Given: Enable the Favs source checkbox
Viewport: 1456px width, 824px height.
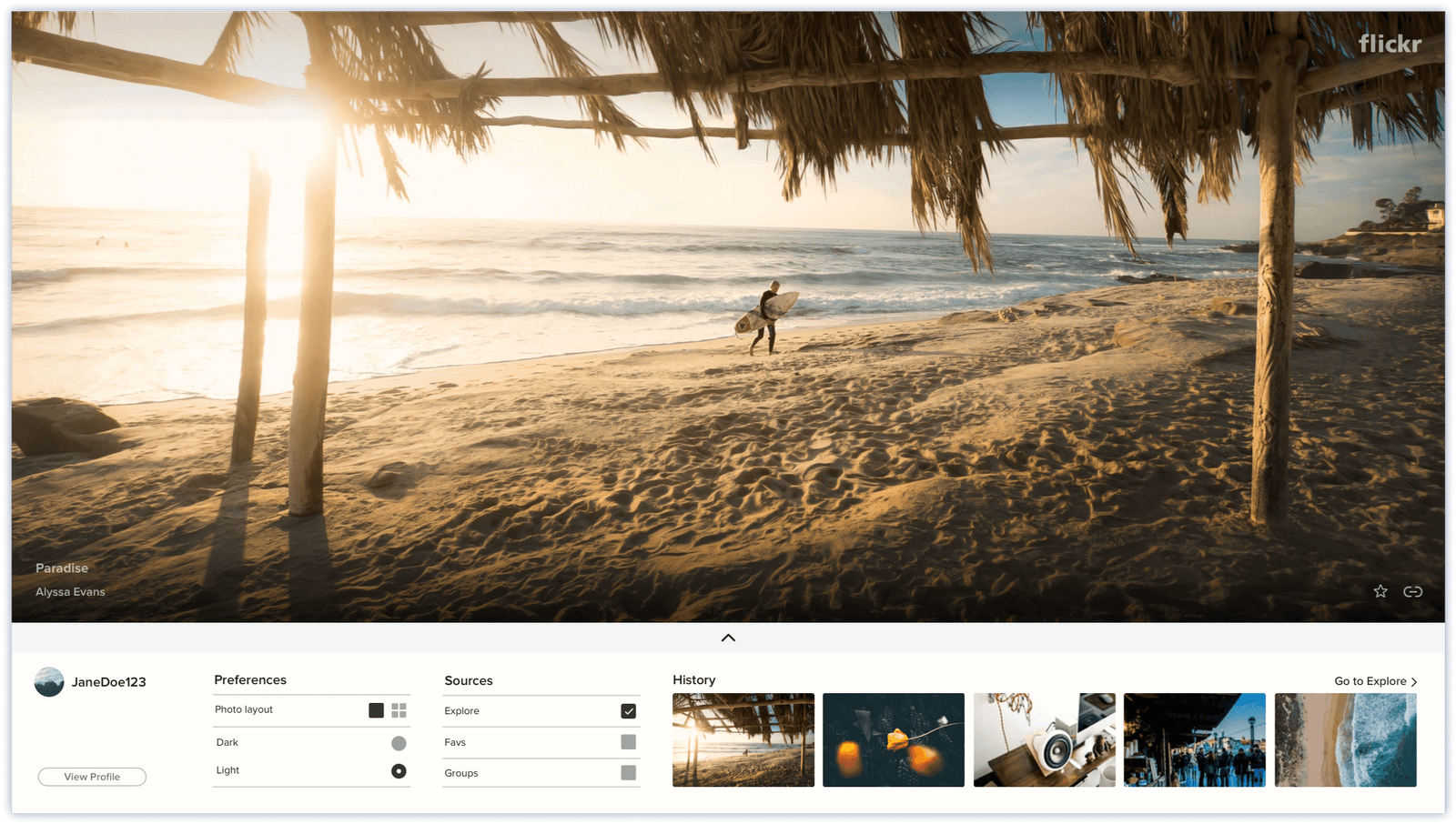Looking at the screenshot, I should click(628, 742).
